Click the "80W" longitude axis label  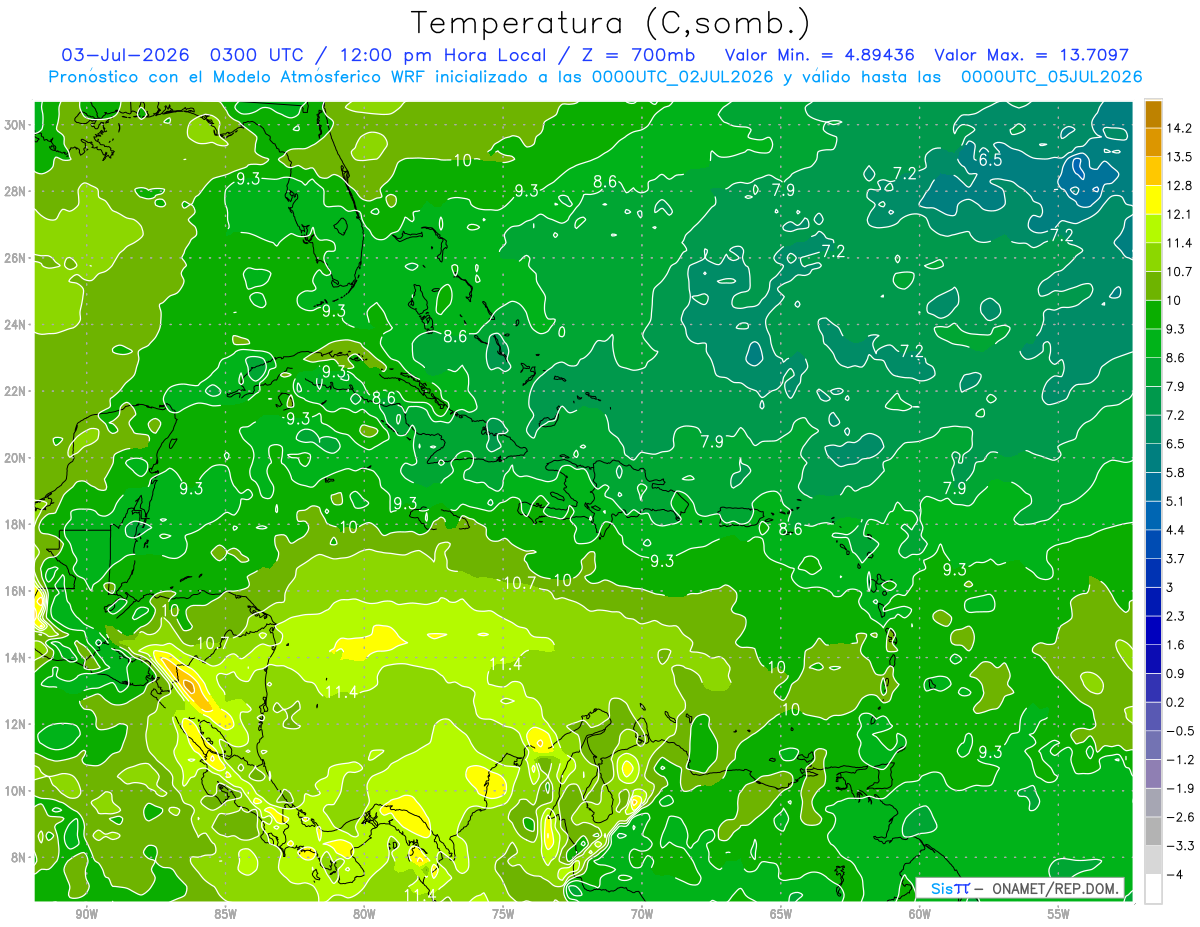coord(364,915)
